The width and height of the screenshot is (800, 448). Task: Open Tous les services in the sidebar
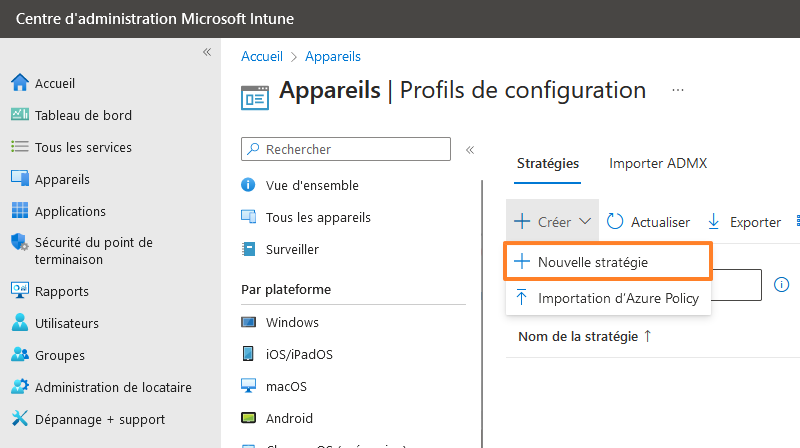(83, 147)
